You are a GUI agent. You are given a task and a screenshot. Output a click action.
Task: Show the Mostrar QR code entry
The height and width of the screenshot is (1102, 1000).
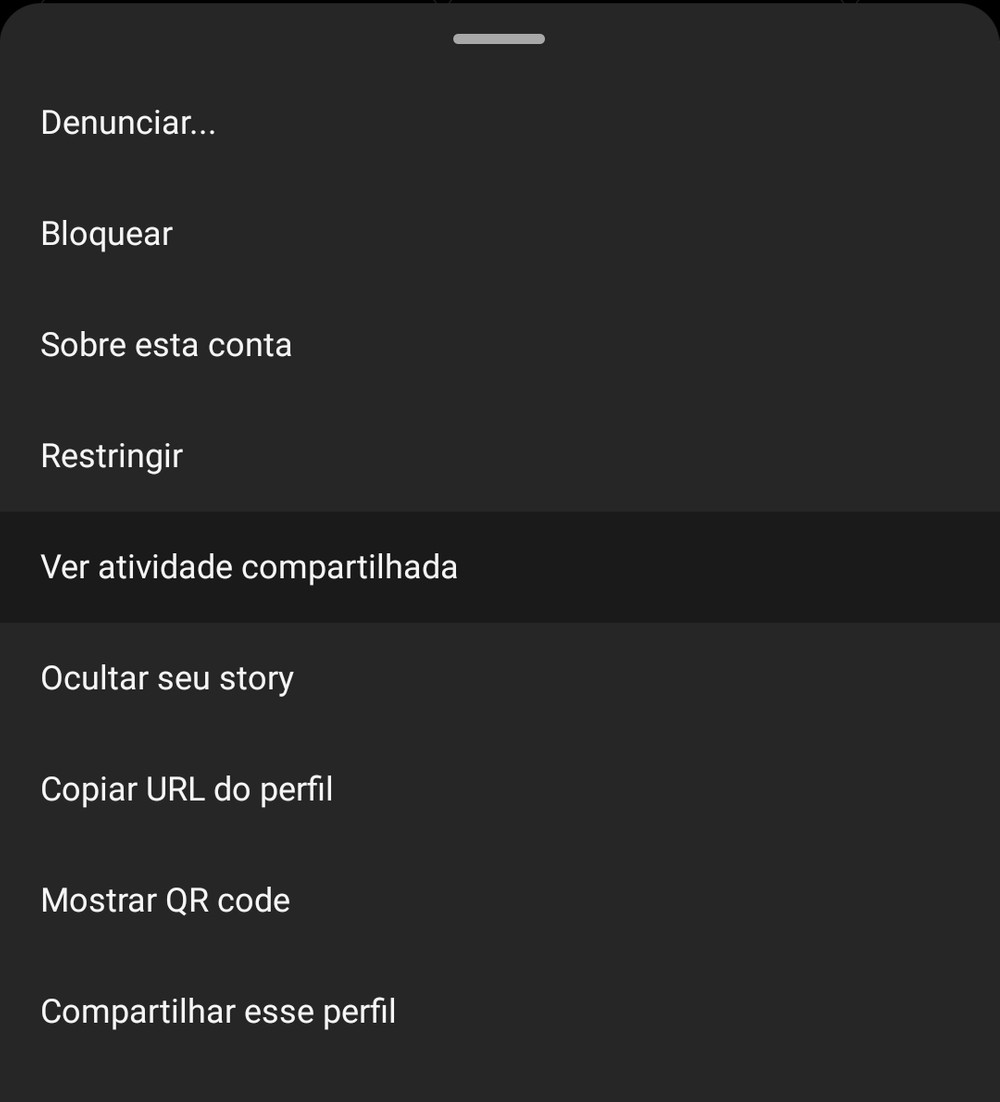(x=165, y=900)
